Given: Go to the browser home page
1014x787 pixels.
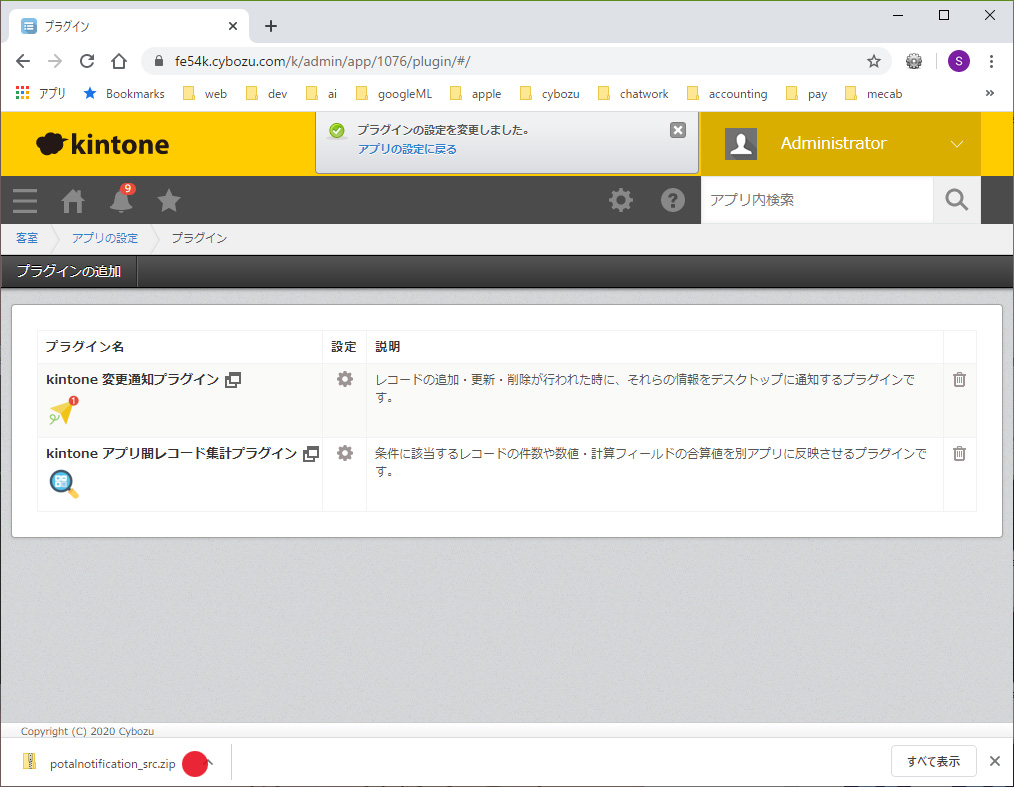Looking at the screenshot, I should (119, 61).
